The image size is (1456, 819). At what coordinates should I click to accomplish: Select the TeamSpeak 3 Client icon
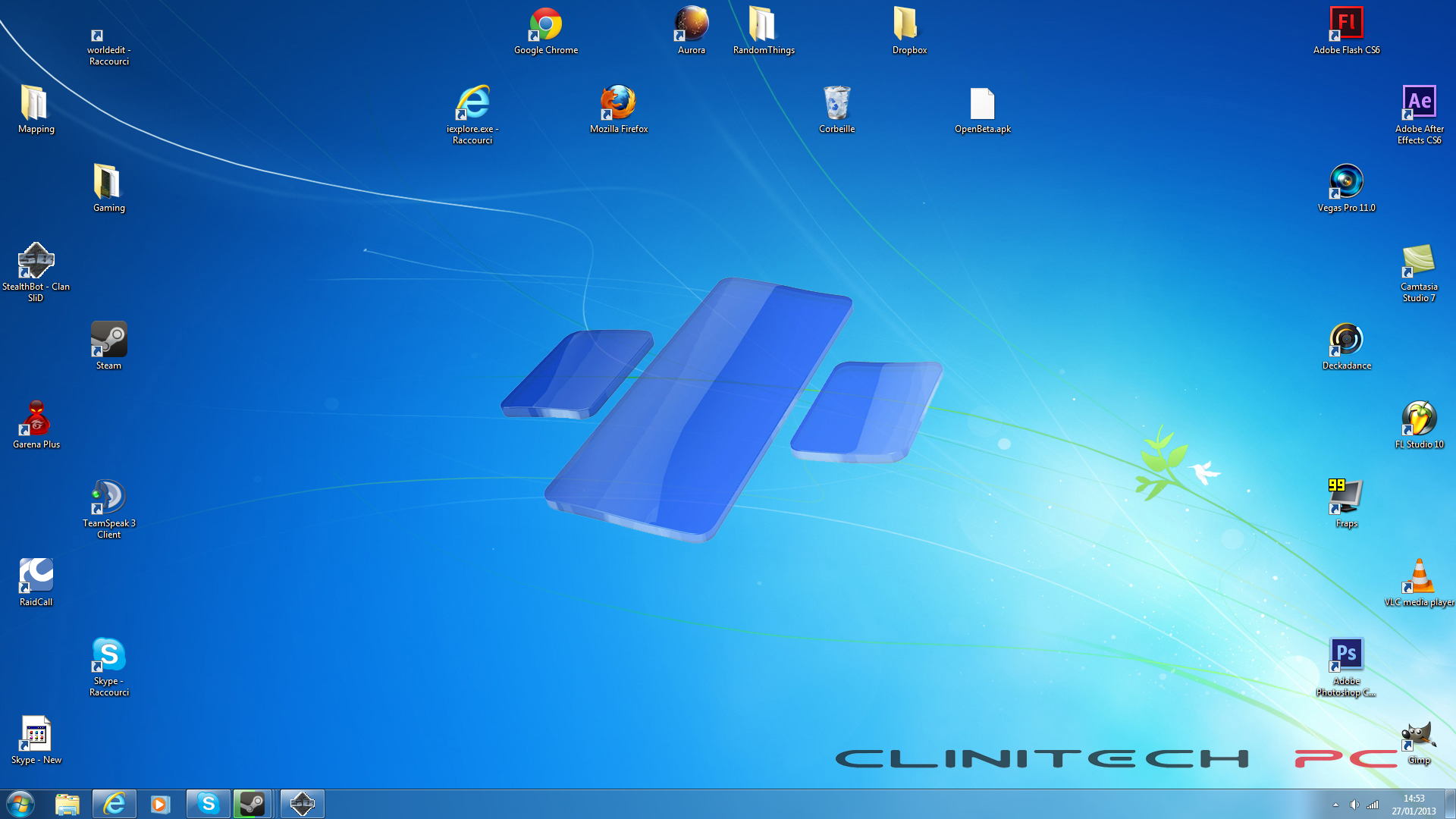(x=109, y=509)
